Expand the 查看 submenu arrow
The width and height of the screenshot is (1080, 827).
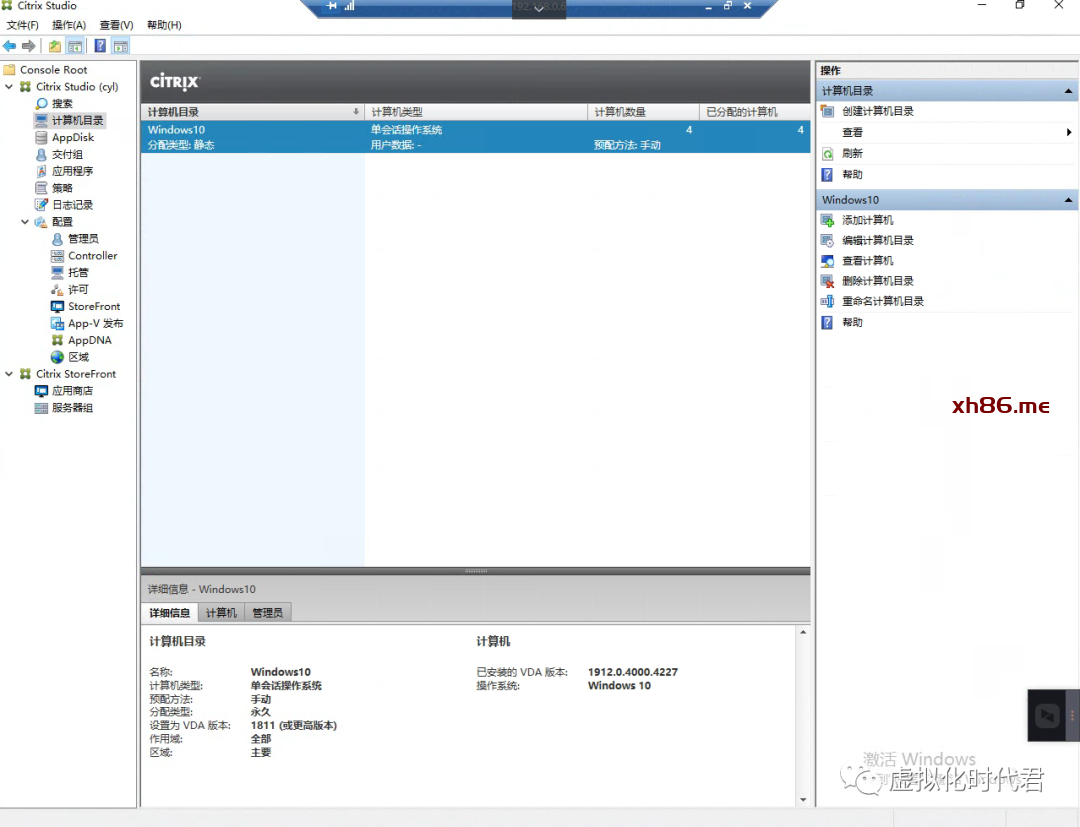pyautogui.click(x=1068, y=132)
